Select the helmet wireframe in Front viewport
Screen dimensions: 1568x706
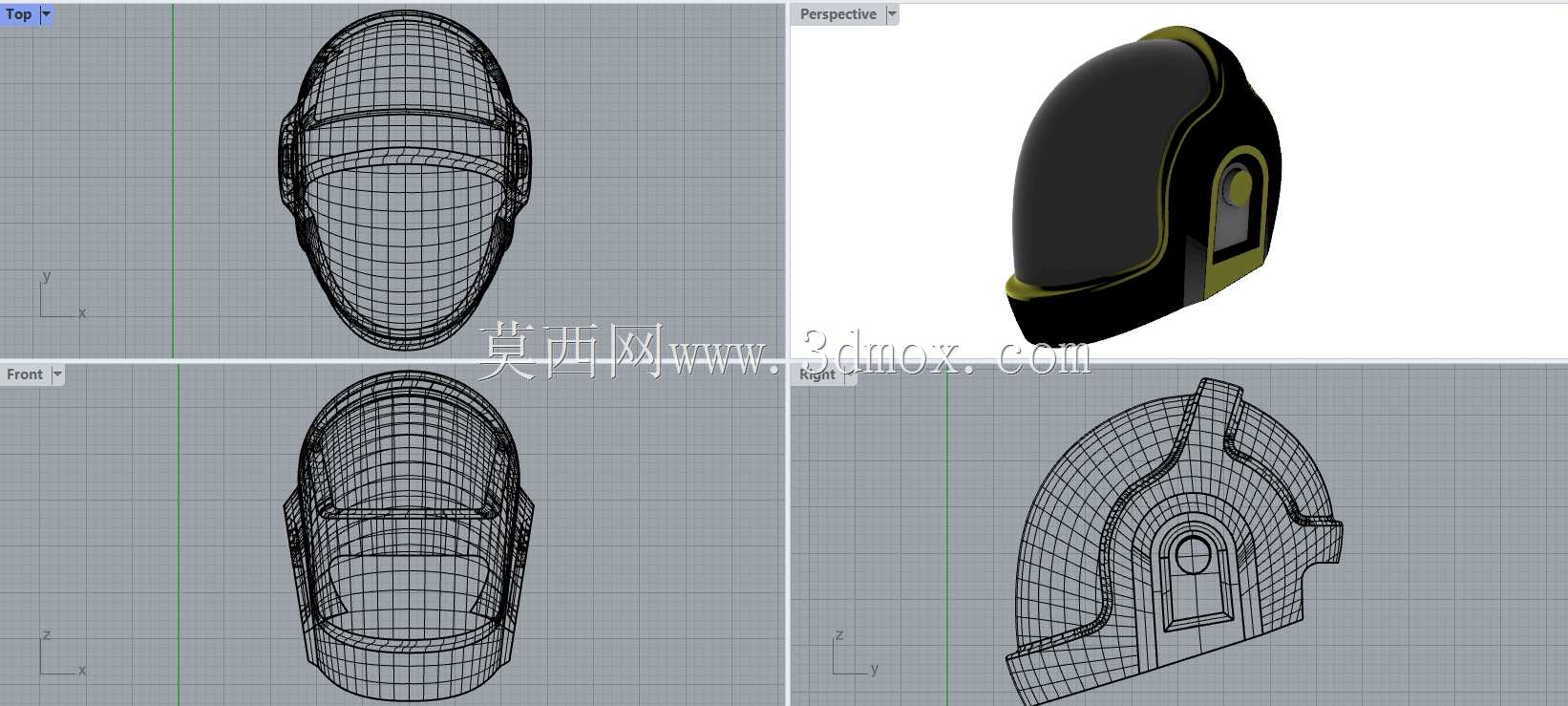pyautogui.click(x=408, y=538)
